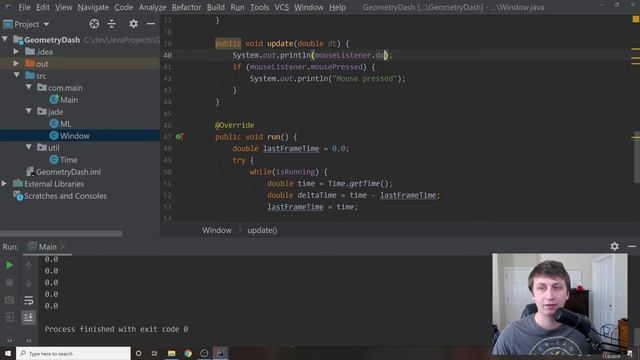Open File Explorer from taskbar
640x360 pixels.
pos(171,353)
